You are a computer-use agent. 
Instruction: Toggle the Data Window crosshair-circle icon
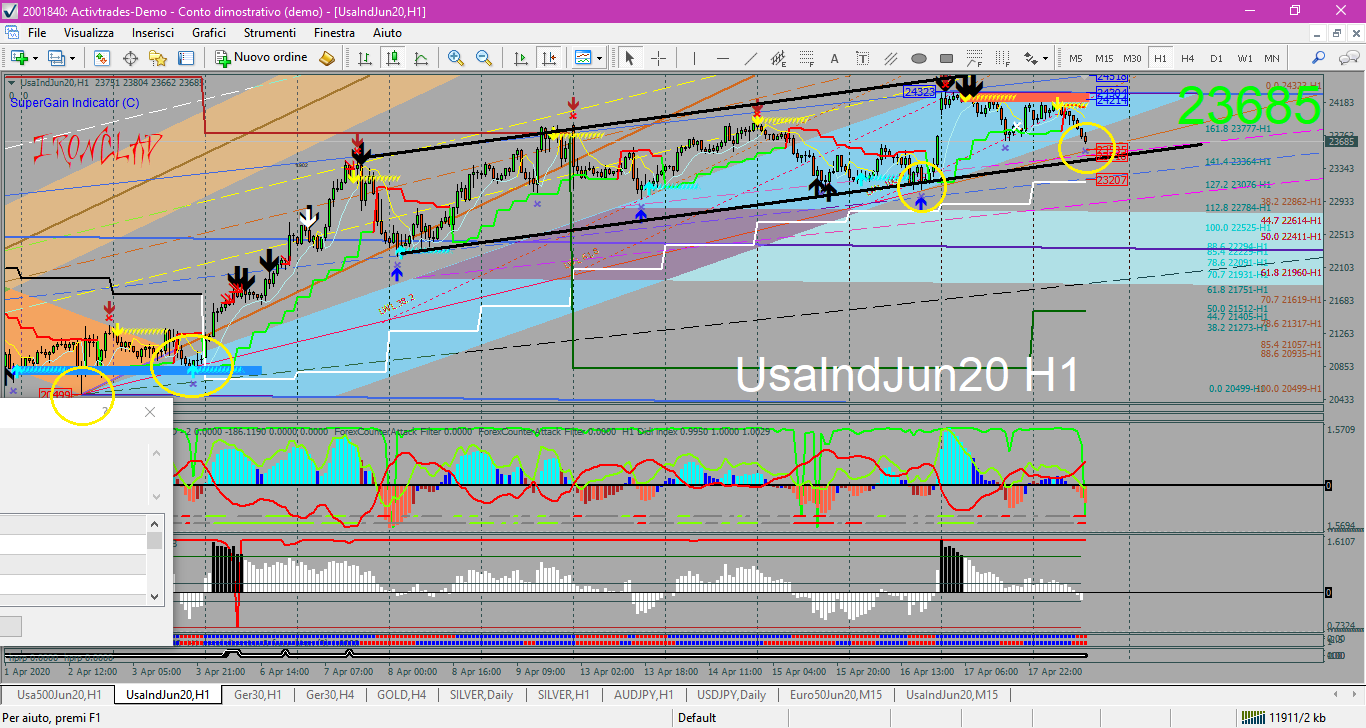tap(130, 58)
